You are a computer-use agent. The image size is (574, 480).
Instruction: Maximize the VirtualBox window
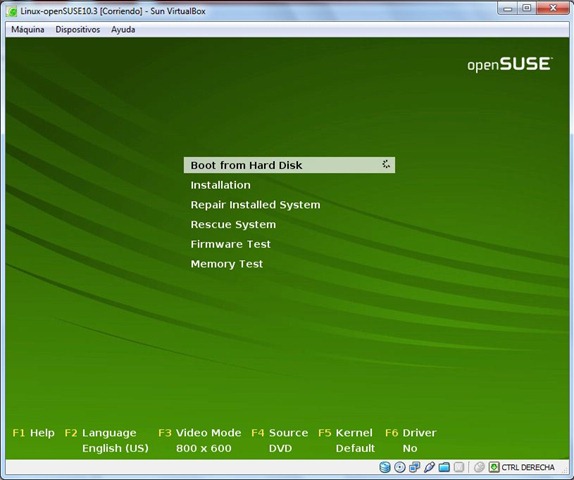coord(526,9)
